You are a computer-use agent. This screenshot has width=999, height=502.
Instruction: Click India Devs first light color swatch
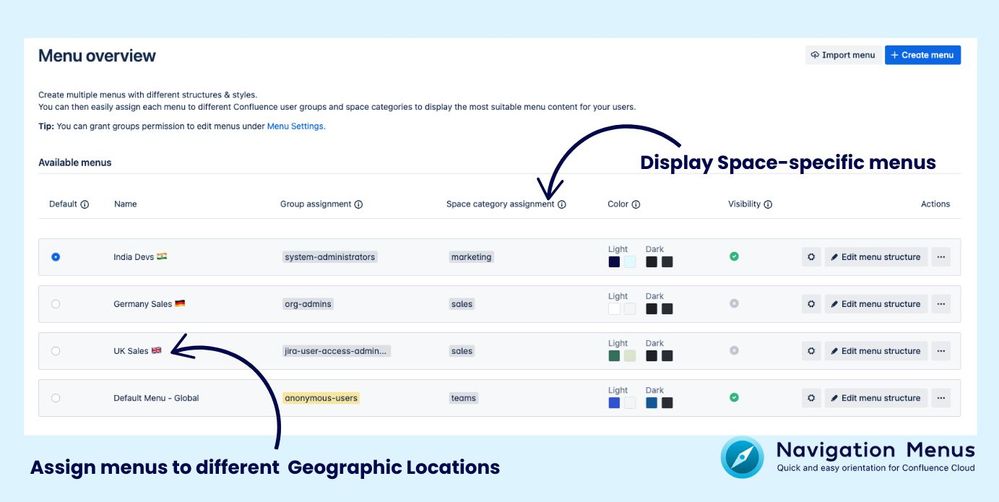pos(614,262)
